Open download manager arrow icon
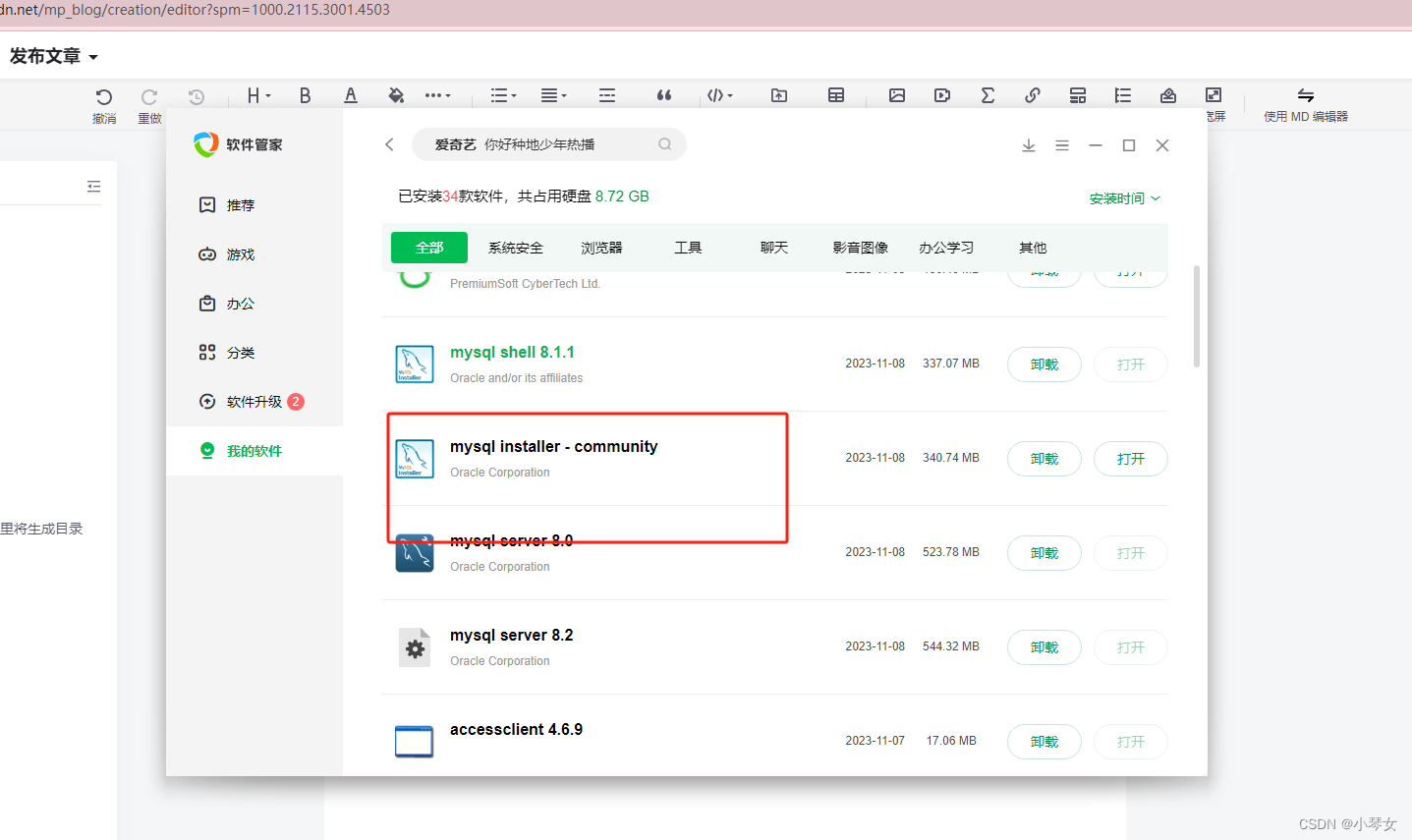Screen dimensions: 1412x840 tap(1029, 145)
